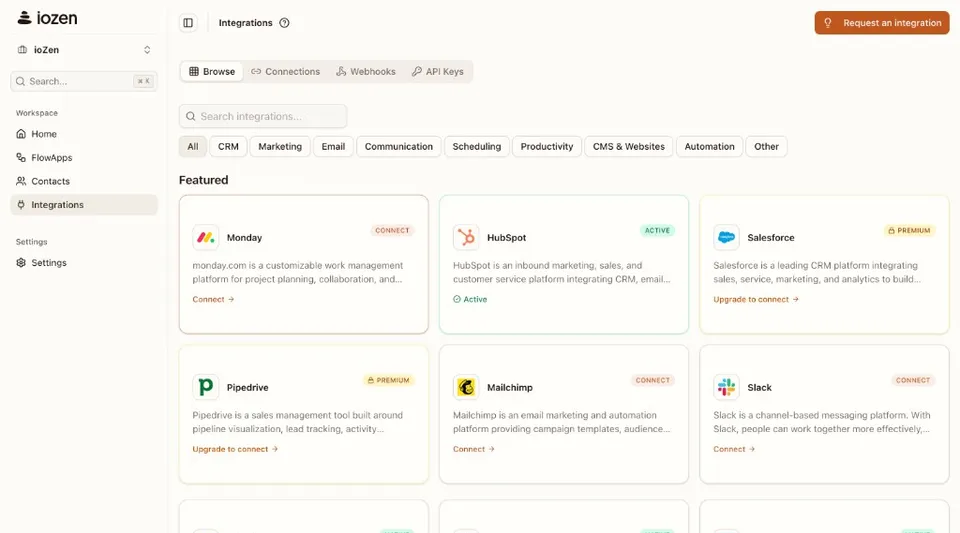Open Settings from the sidebar
This screenshot has width=960, height=533.
click(x=84, y=263)
